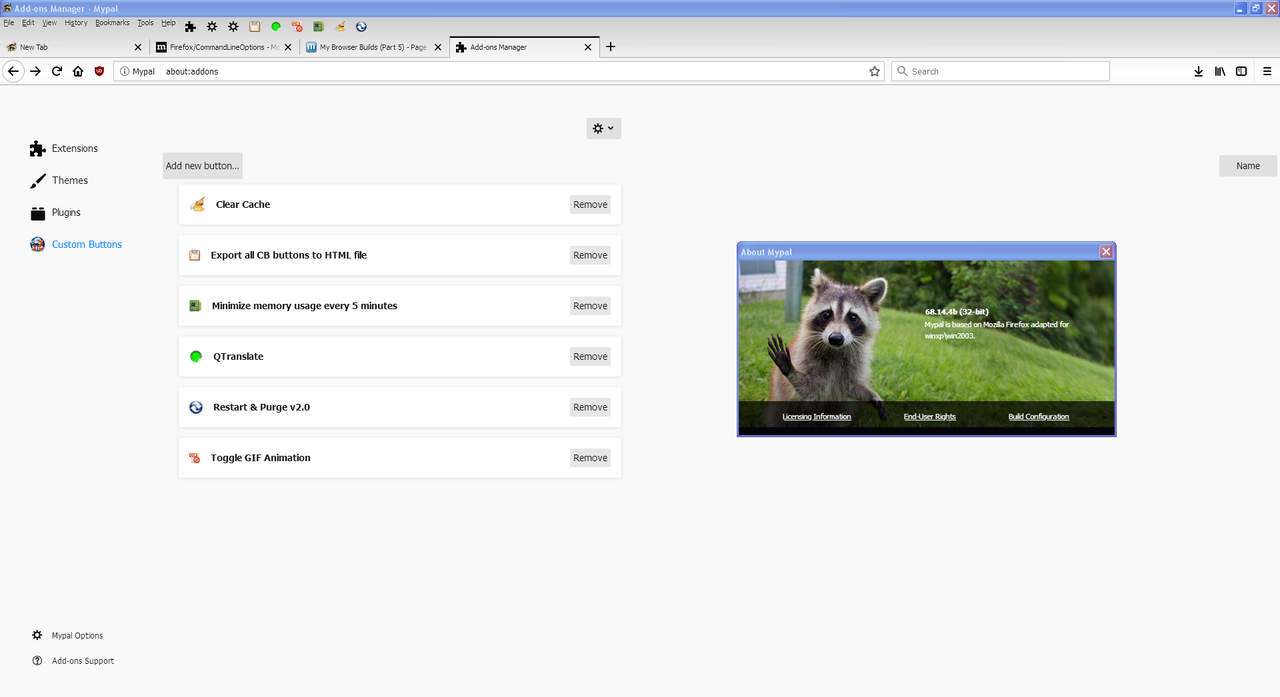The width and height of the screenshot is (1280, 697).
Task: Select Custom Buttons in the sidebar
Action: [76, 244]
